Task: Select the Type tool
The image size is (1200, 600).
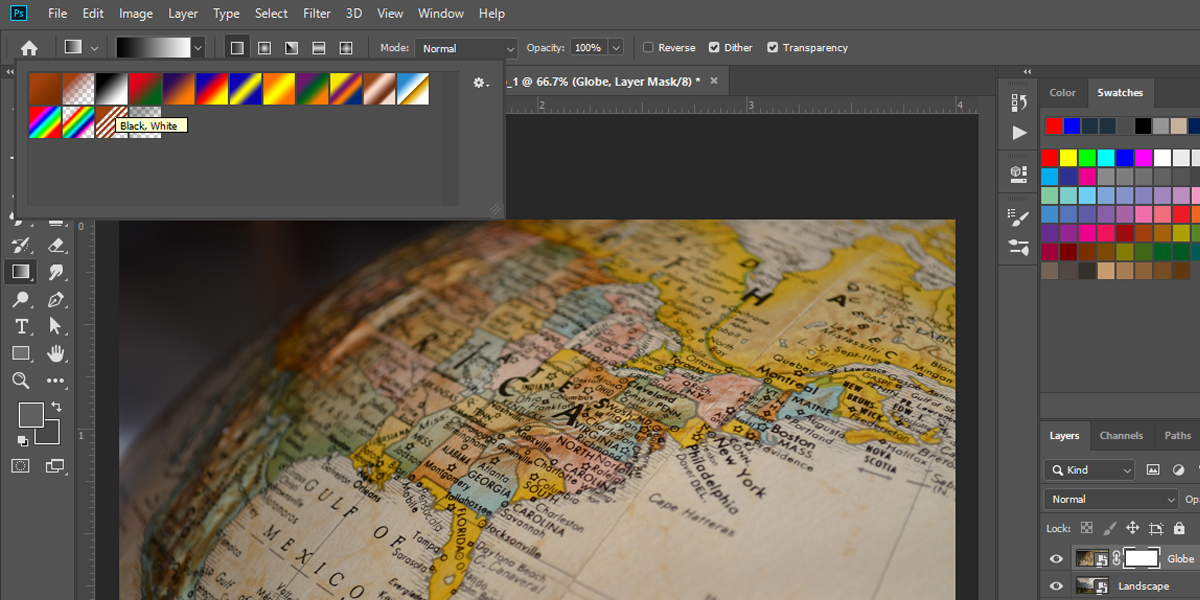Action: tap(20, 326)
